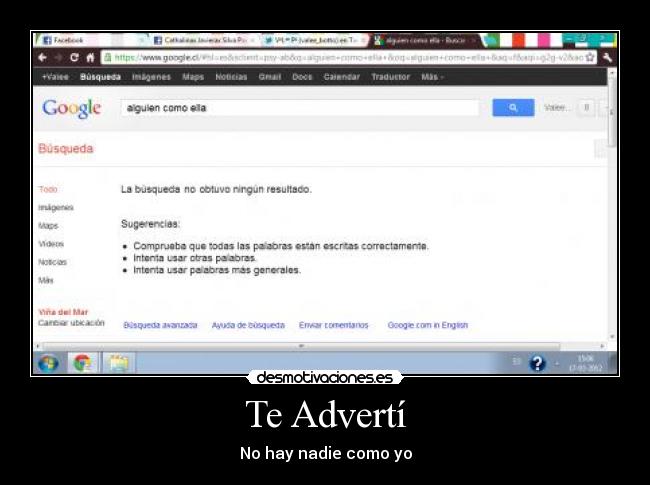Viewport: 650px width, 485px height.
Task: Open Gmail in the Google top bar
Action: [x=269, y=77]
